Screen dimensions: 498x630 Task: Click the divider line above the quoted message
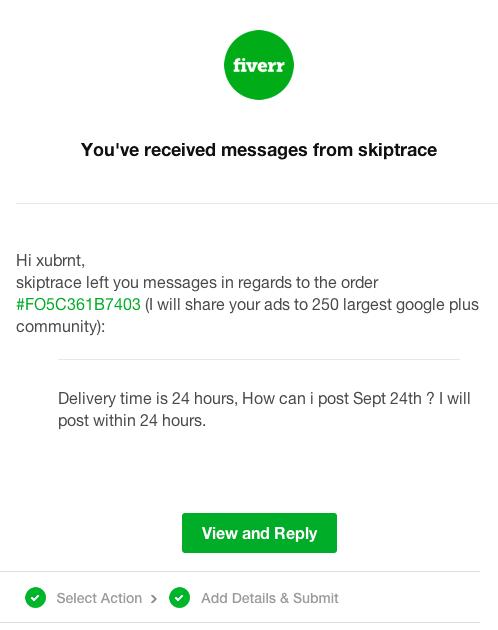(259, 360)
